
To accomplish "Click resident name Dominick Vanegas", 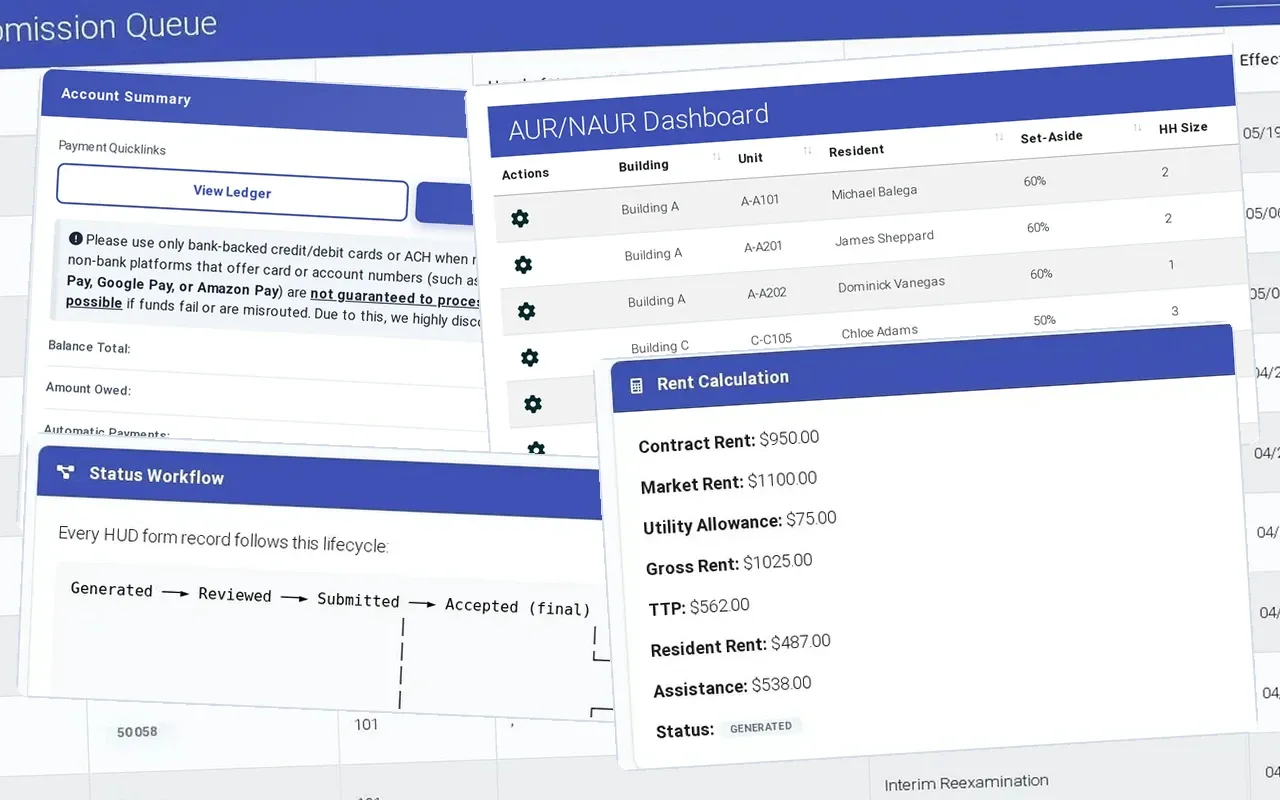I will tap(891, 284).
